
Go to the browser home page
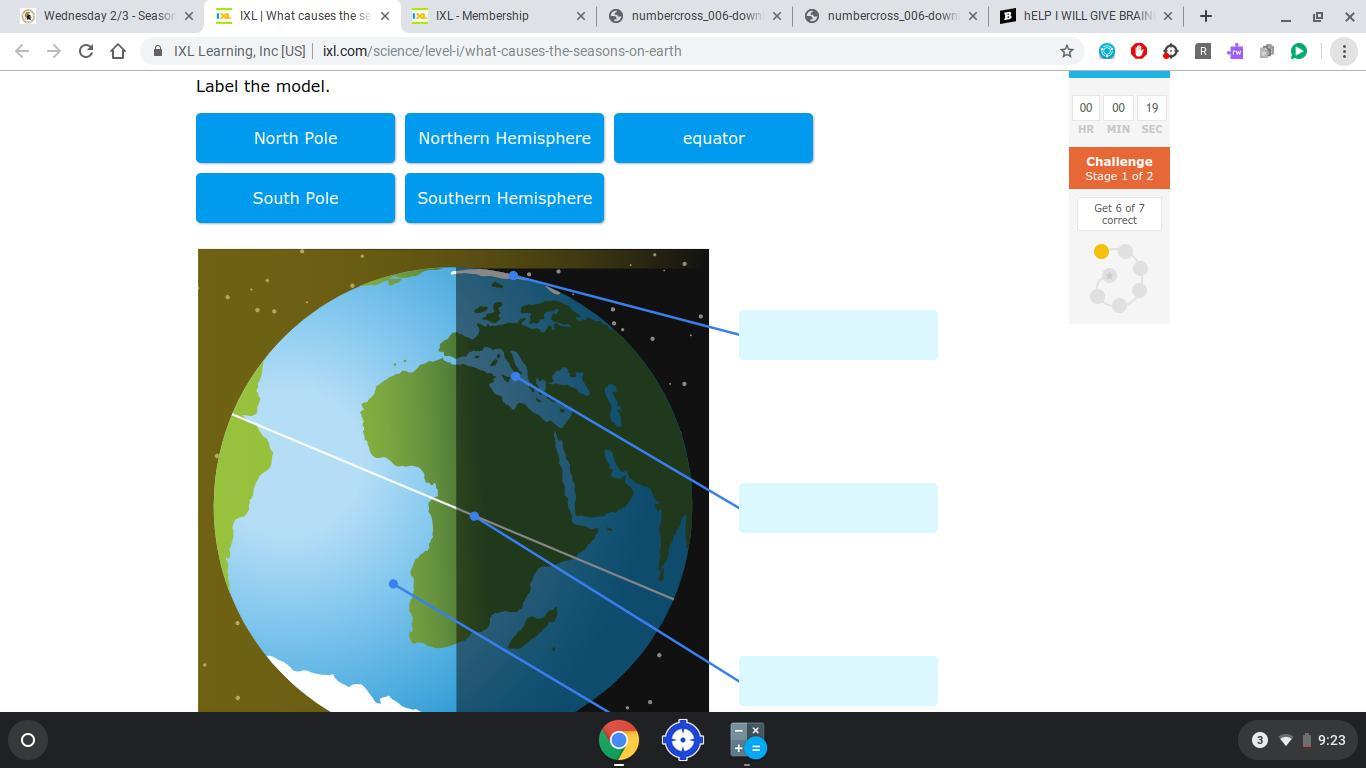(118, 51)
